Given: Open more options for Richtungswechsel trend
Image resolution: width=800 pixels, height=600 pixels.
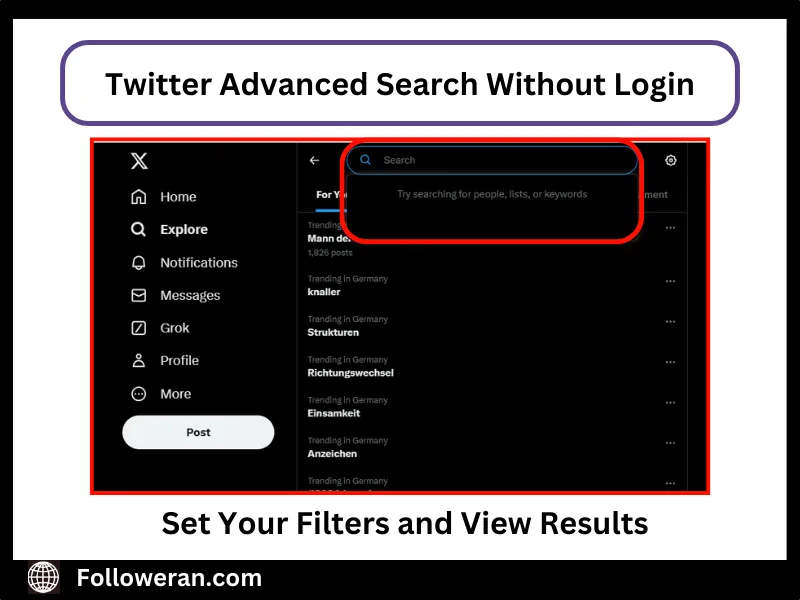Looking at the screenshot, I should pyautogui.click(x=670, y=362).
